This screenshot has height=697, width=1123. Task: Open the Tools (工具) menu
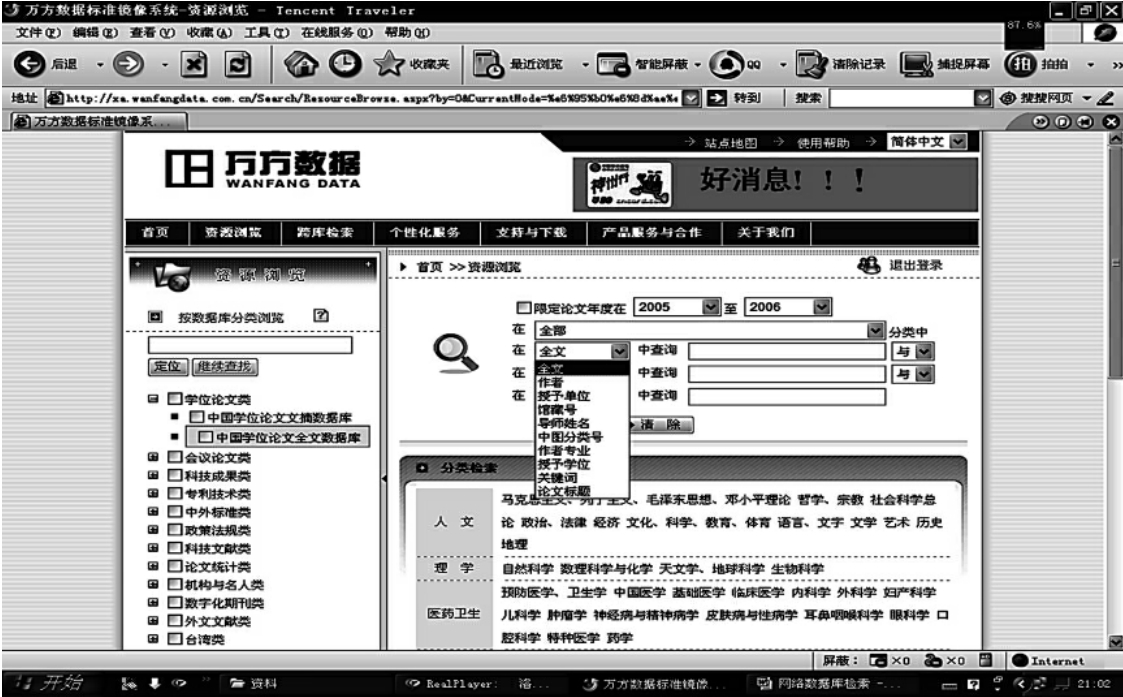pos(266,32)
